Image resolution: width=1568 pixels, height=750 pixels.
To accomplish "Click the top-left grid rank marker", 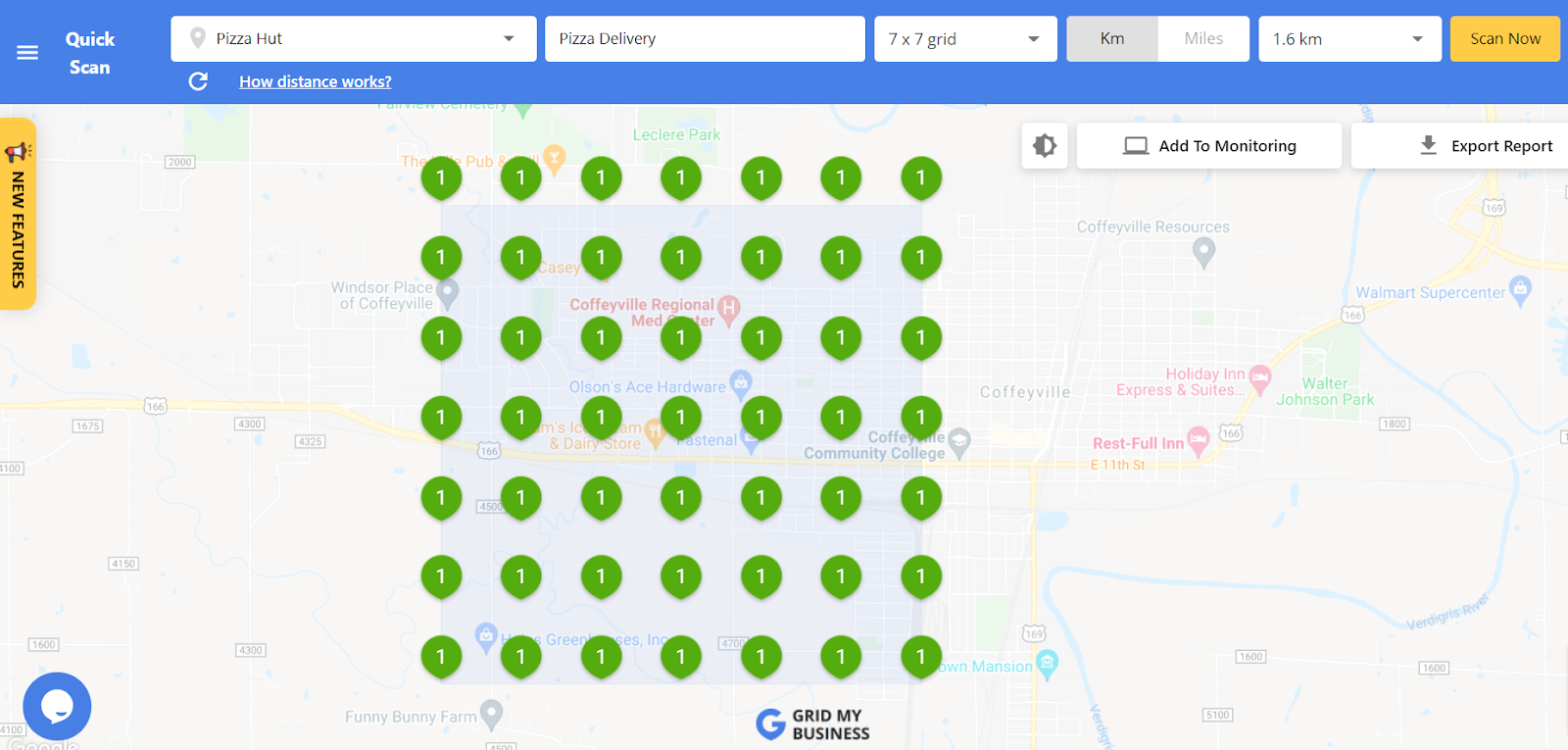I will click(441, 178).
